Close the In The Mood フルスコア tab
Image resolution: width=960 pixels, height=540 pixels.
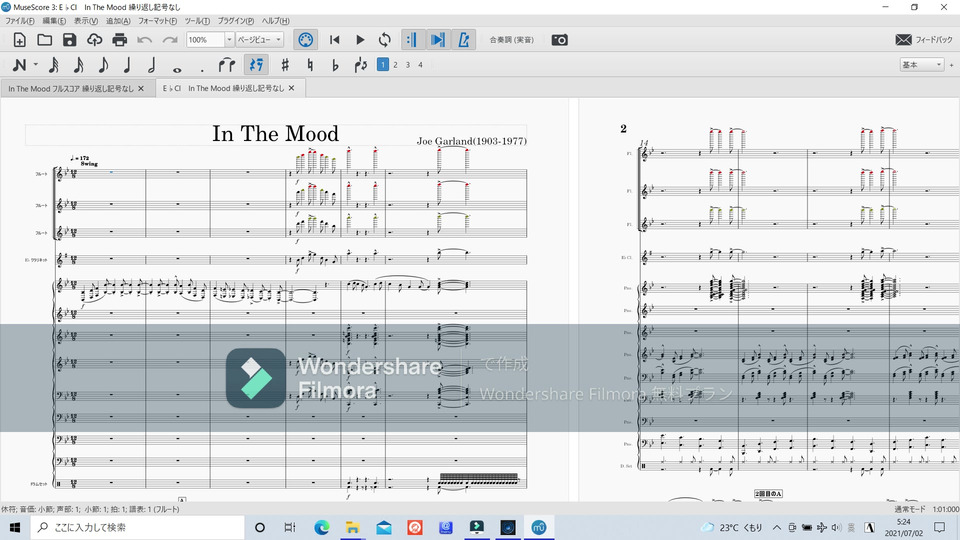(x=141, y=89)
